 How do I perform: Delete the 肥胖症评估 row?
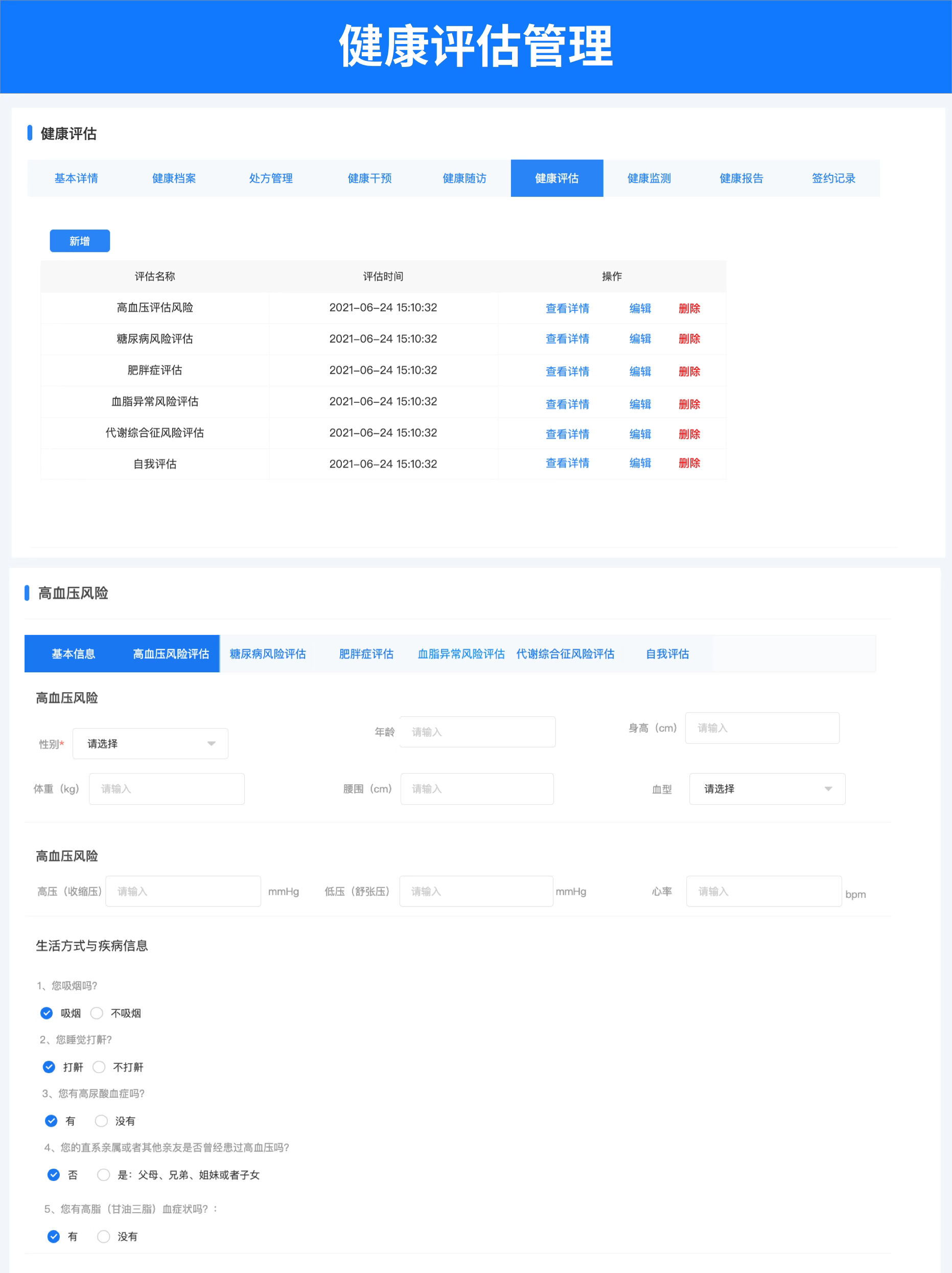click(689, 372)
